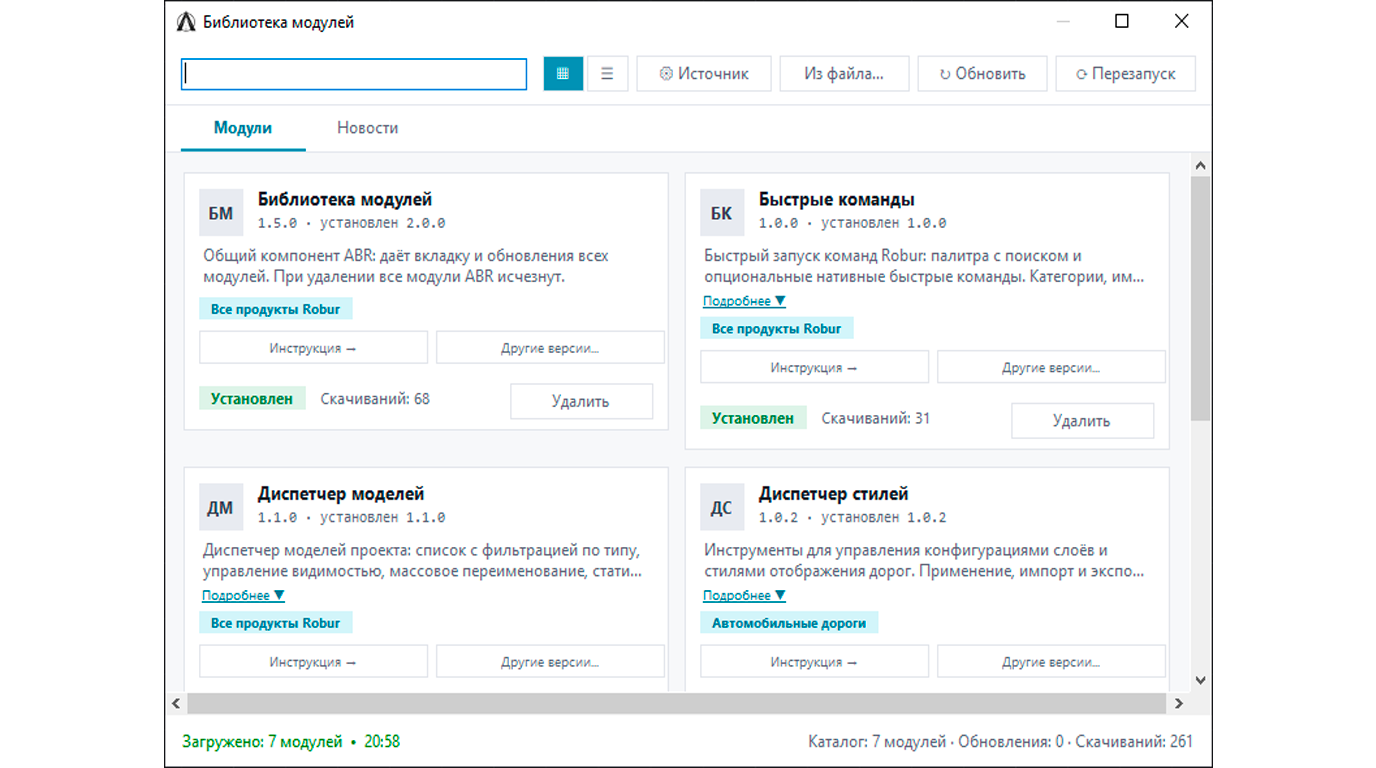Image resolution: width=1376 pixels, height=768 pixels.
Task: Click the app logo in title bar
Action: 186,22
